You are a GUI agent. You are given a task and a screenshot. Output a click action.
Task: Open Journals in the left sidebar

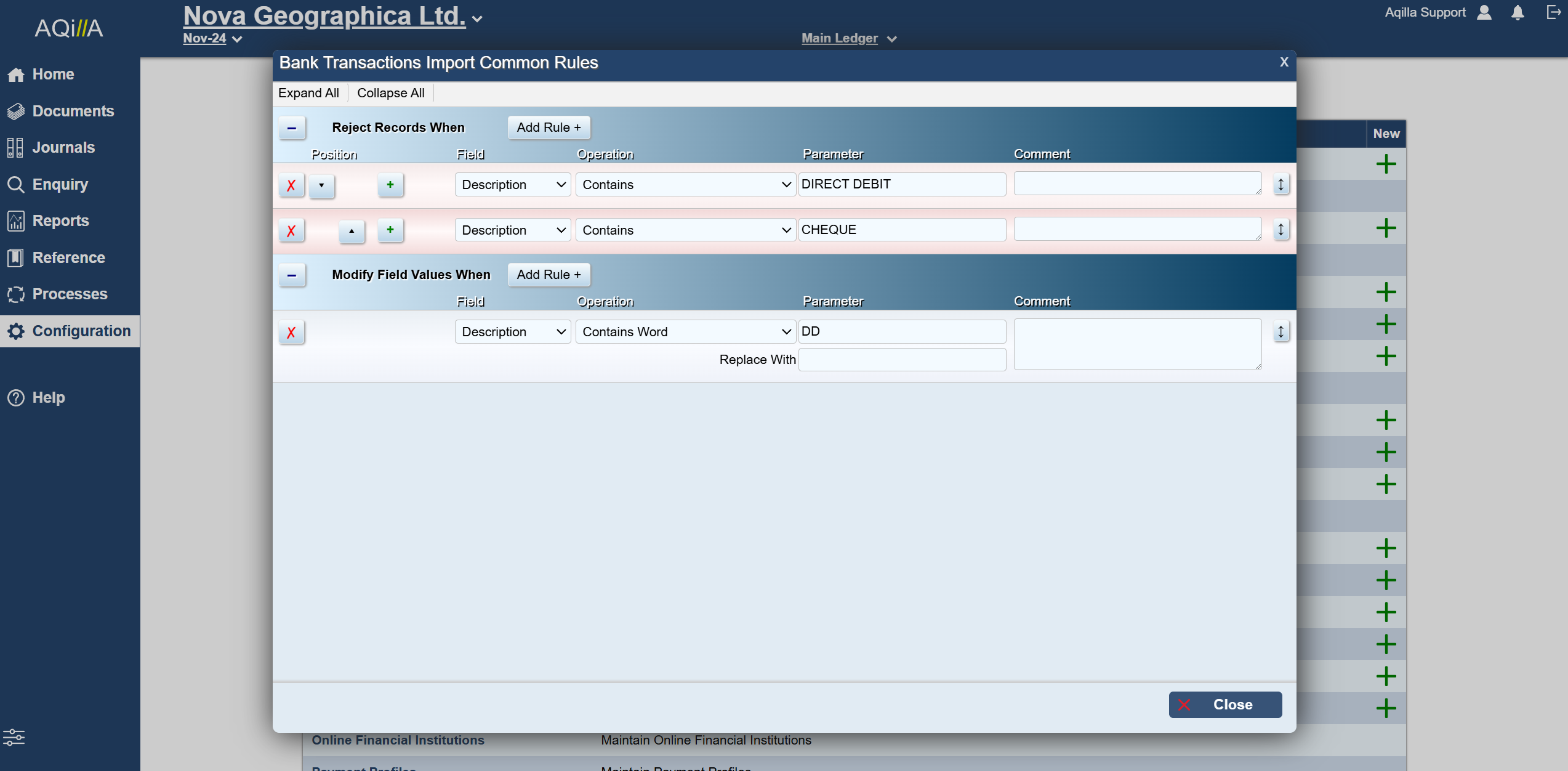[x=63, y=148]
